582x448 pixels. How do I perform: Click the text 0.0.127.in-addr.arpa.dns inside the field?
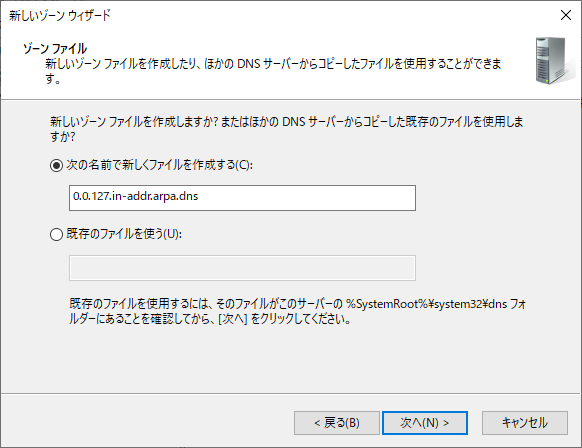click(x=135, y=196)
